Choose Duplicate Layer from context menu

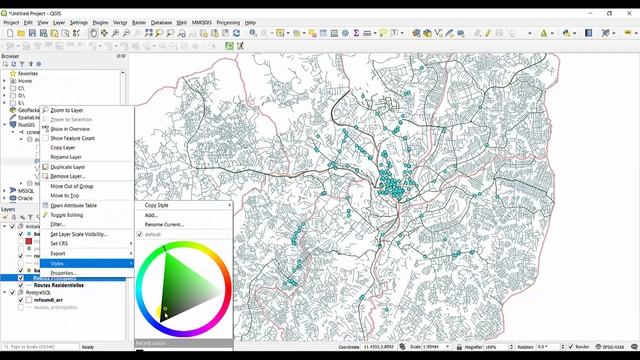point(87,167)
